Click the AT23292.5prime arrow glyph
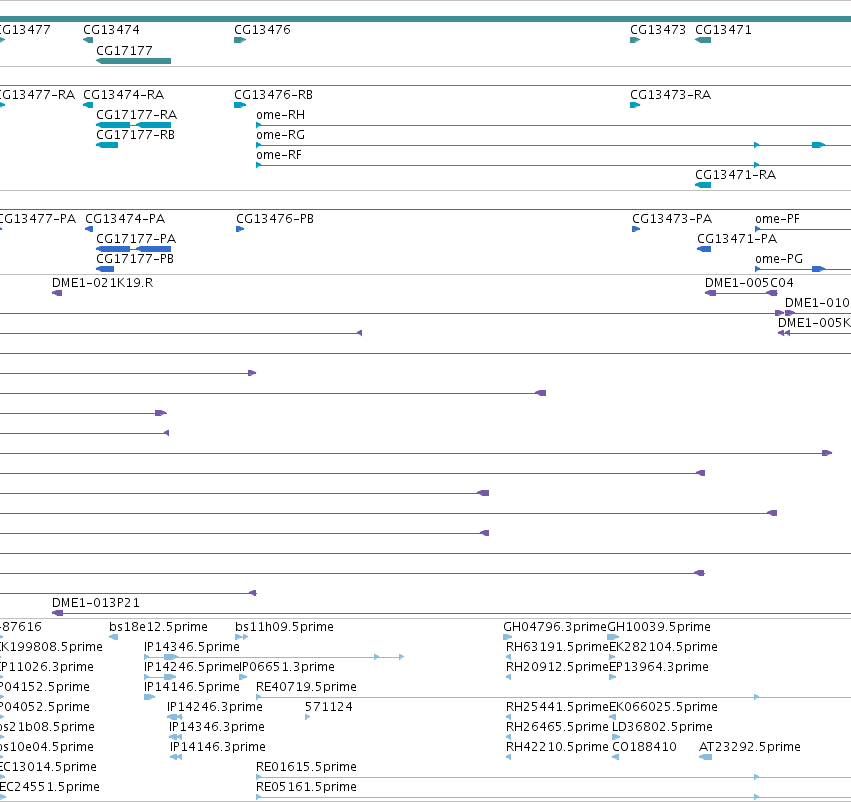The image size is (851, 802). pyautogui.click(x=705, y=758)
